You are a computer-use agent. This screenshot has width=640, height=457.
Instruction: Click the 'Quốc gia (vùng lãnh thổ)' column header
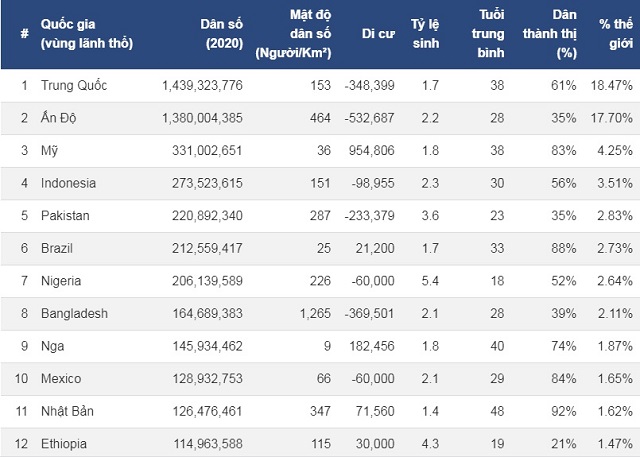pyautogui.click(x=87, y=34)
